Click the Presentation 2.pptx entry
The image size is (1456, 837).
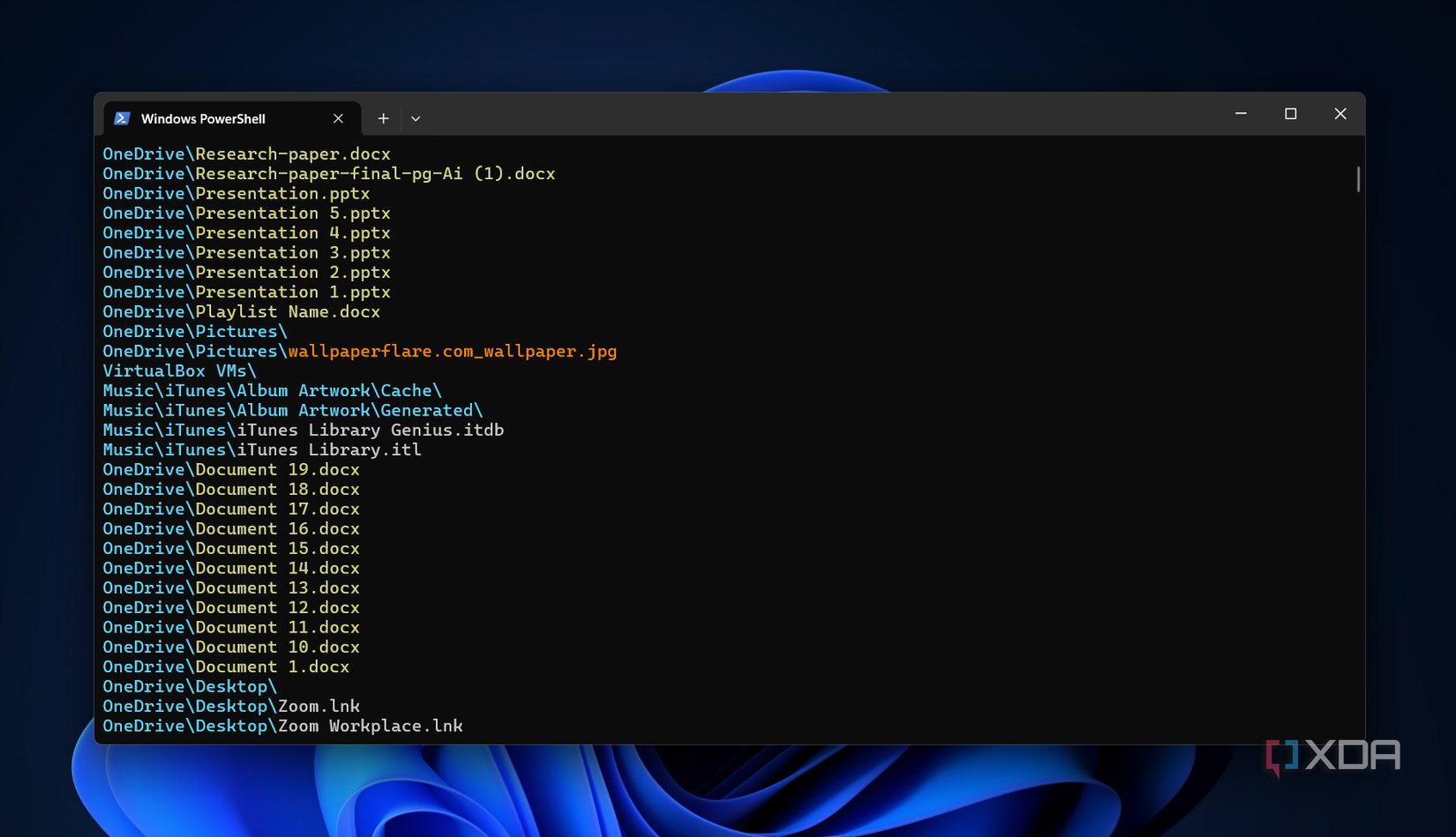(x=246, y=273)
